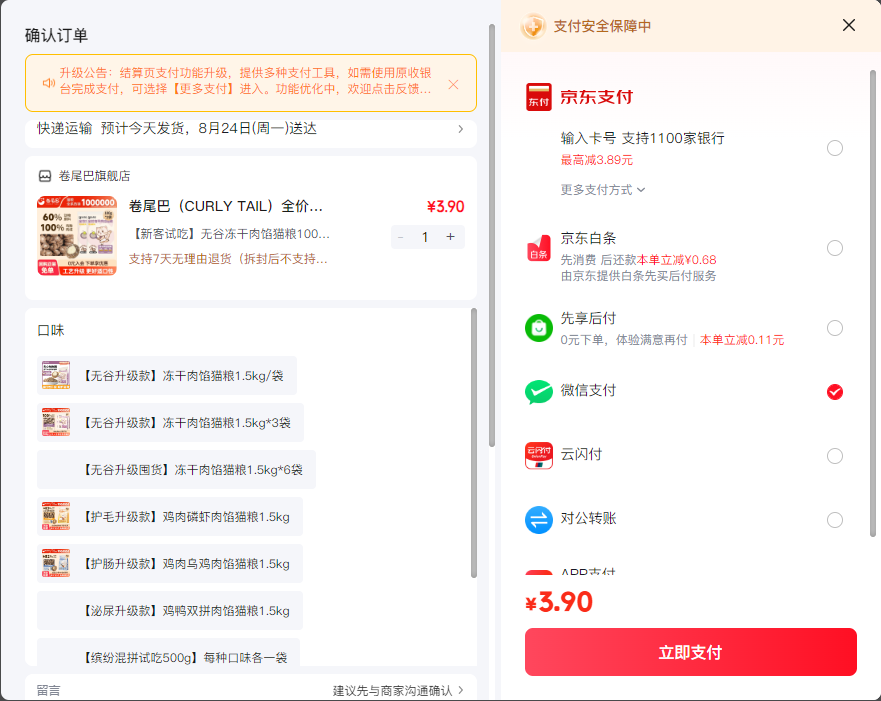Expand 更多支付方式 dropdown
Screen dimensions: 881x701
point(602,190)
